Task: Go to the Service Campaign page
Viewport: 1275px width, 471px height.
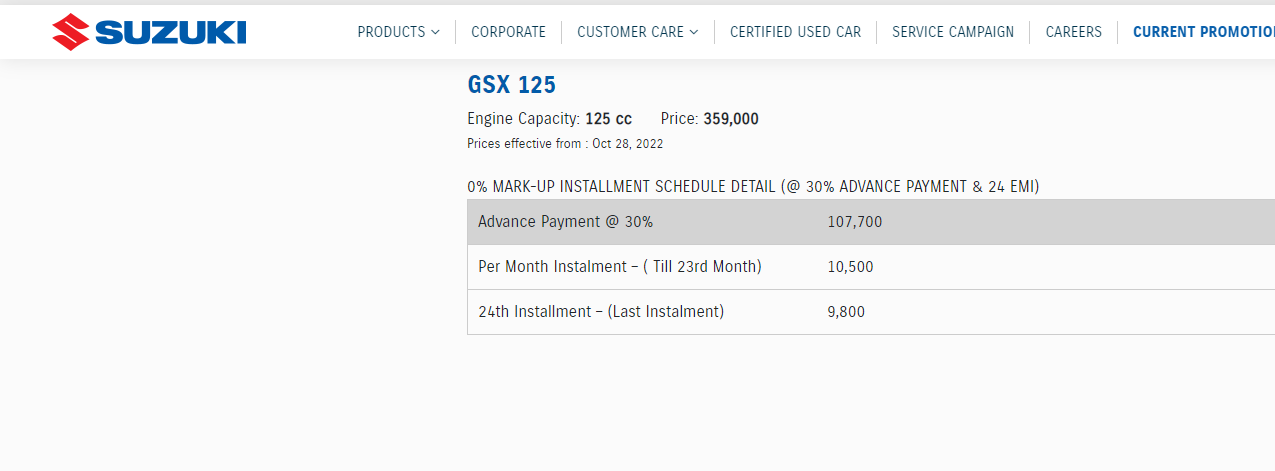Action: [x=953, y=32]
